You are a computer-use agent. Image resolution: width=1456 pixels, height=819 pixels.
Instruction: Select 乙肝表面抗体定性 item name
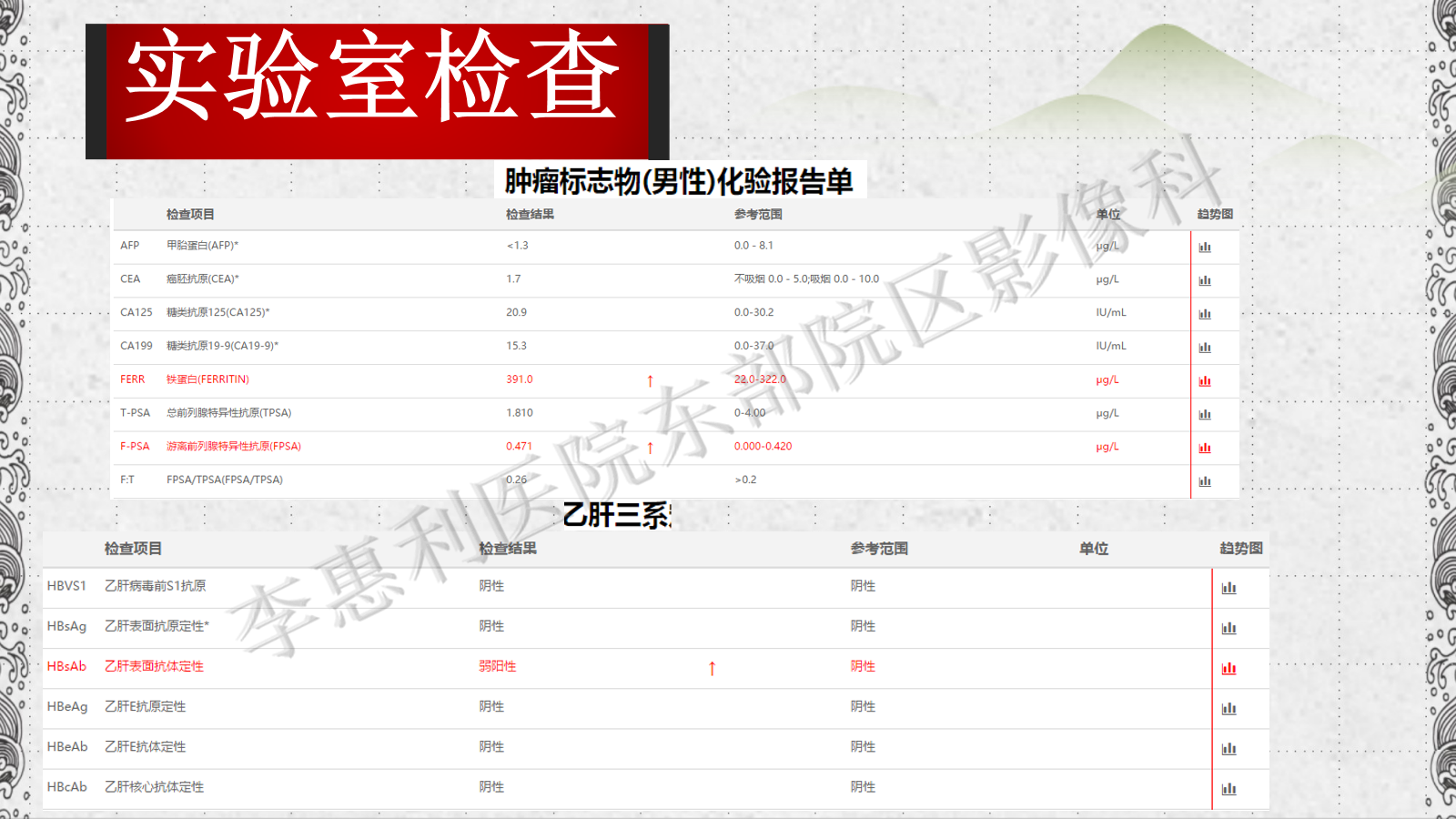154,666
